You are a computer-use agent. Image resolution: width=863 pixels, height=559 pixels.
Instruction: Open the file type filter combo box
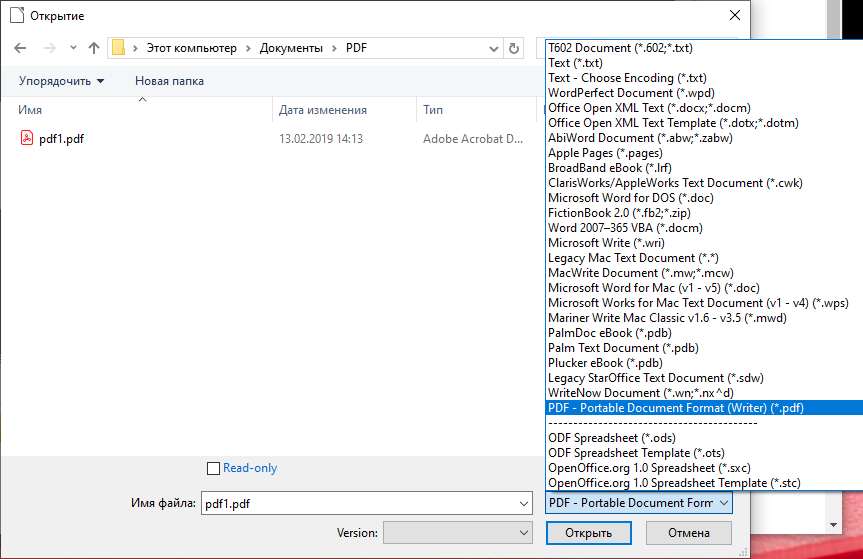639,503
